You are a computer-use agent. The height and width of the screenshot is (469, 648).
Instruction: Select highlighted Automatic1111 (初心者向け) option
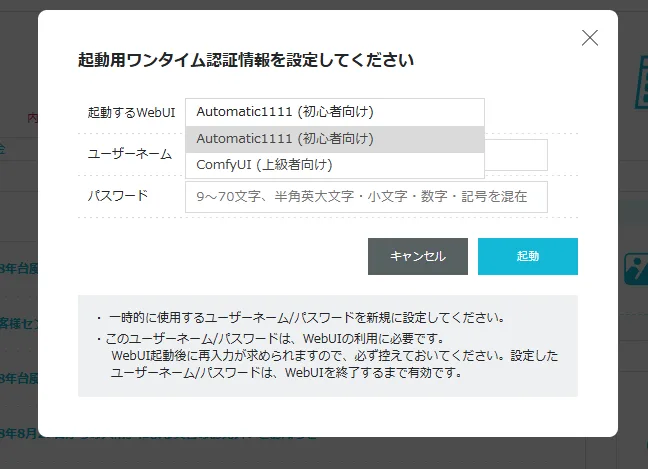(x=335, y=139)
